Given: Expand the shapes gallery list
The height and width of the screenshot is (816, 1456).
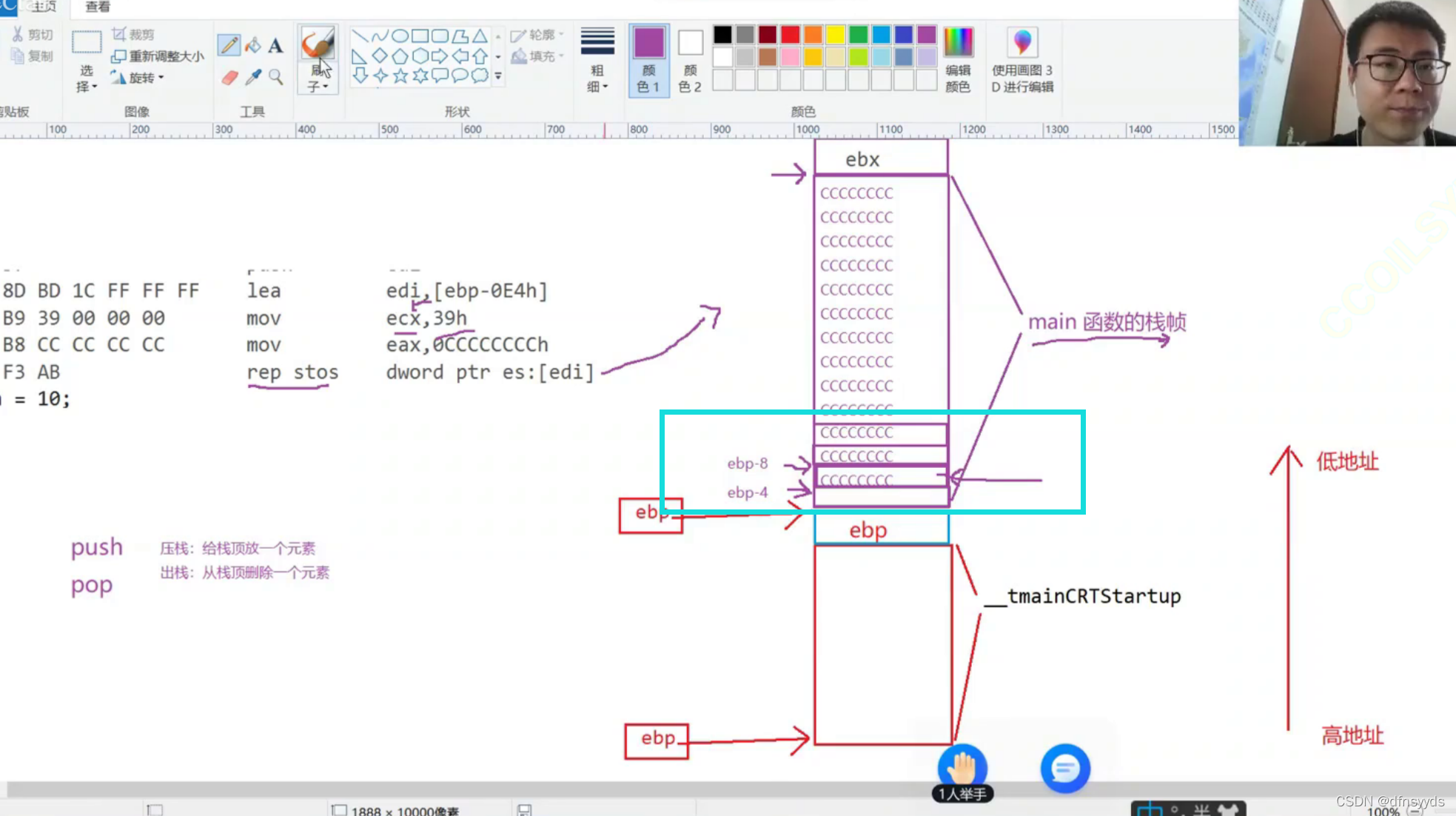Looking at the screenshot, I should [498, 76].
